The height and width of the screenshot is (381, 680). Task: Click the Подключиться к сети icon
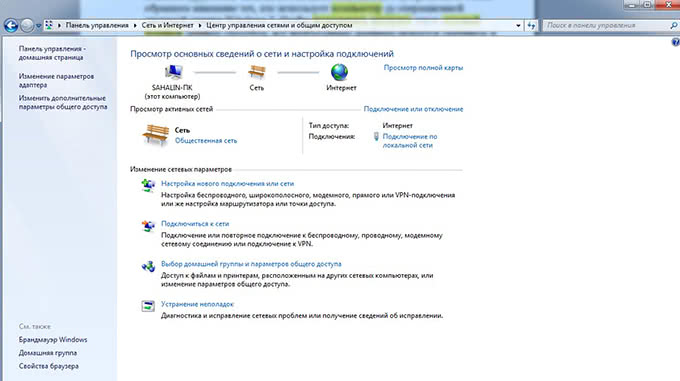click(148, 226)
